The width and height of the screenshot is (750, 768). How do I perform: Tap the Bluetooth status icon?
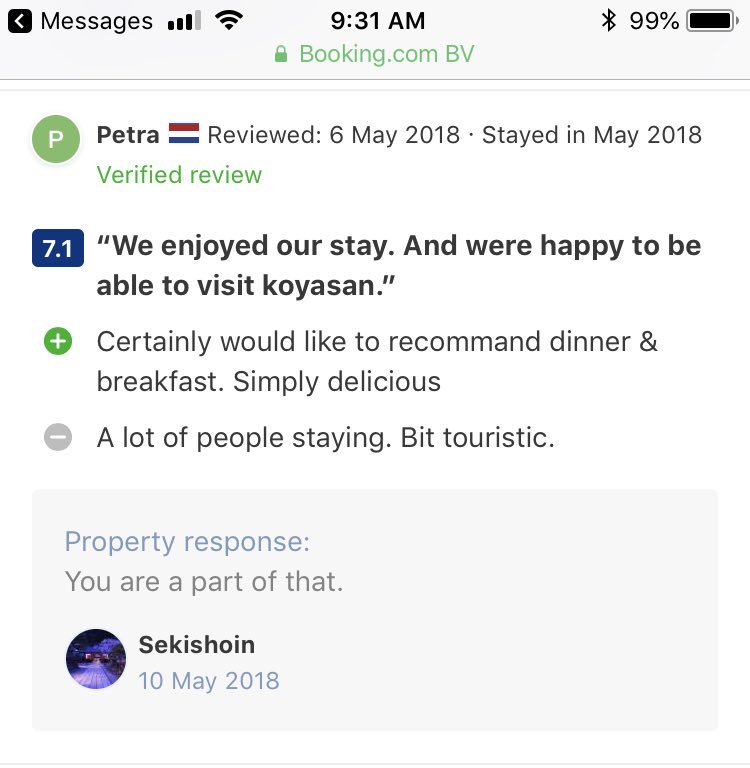(608, 21)
